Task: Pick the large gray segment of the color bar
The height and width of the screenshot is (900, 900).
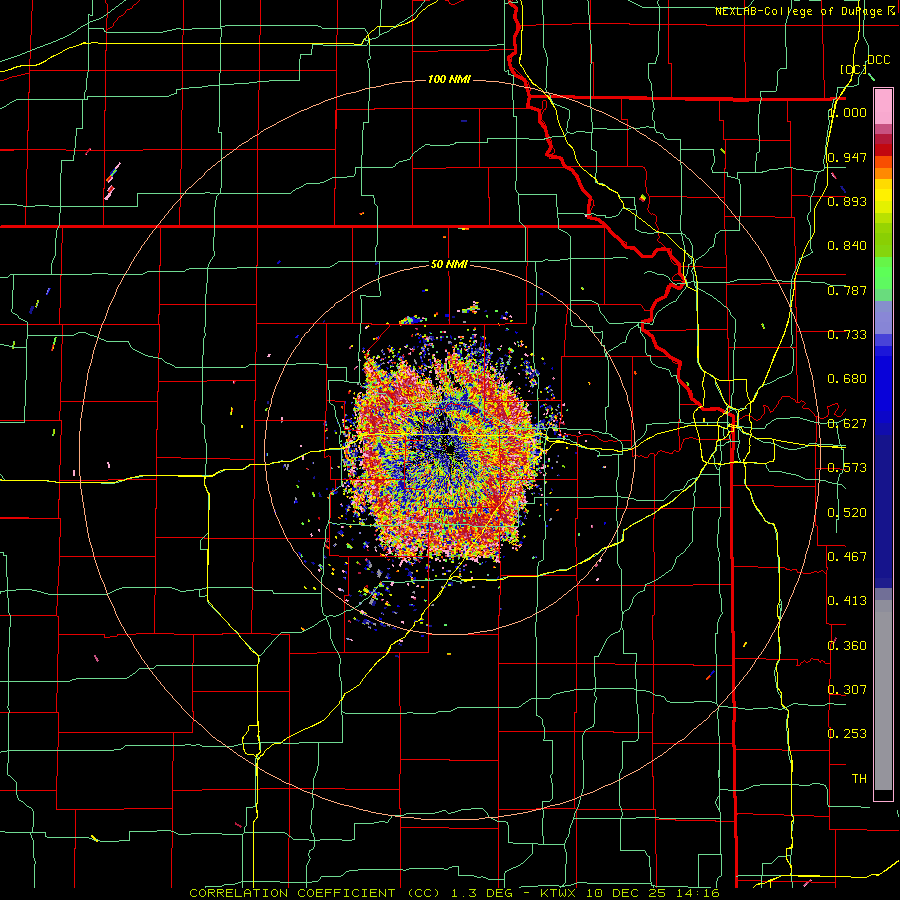Action: [x=883, y=695]
